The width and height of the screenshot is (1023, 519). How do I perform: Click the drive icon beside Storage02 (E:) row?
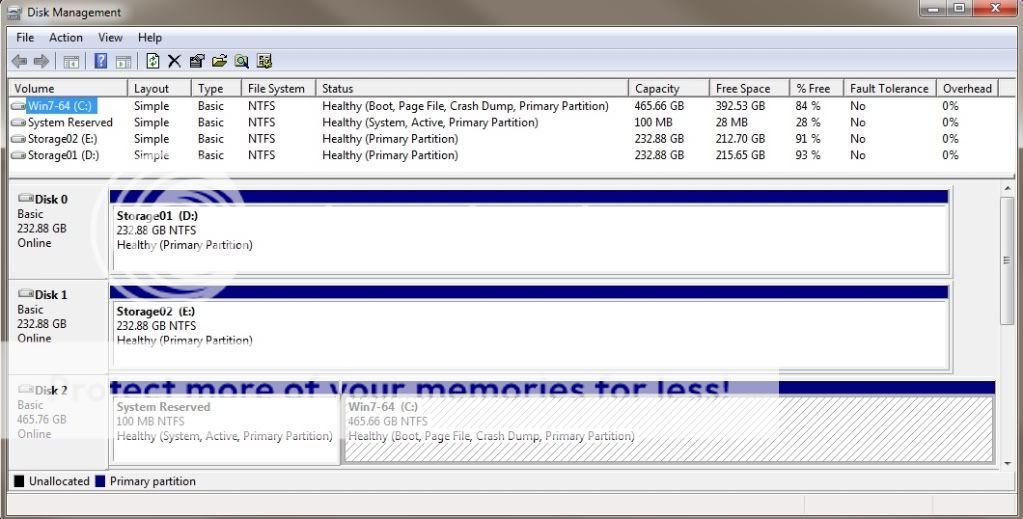pyautogui.click(x=18, y=138)
